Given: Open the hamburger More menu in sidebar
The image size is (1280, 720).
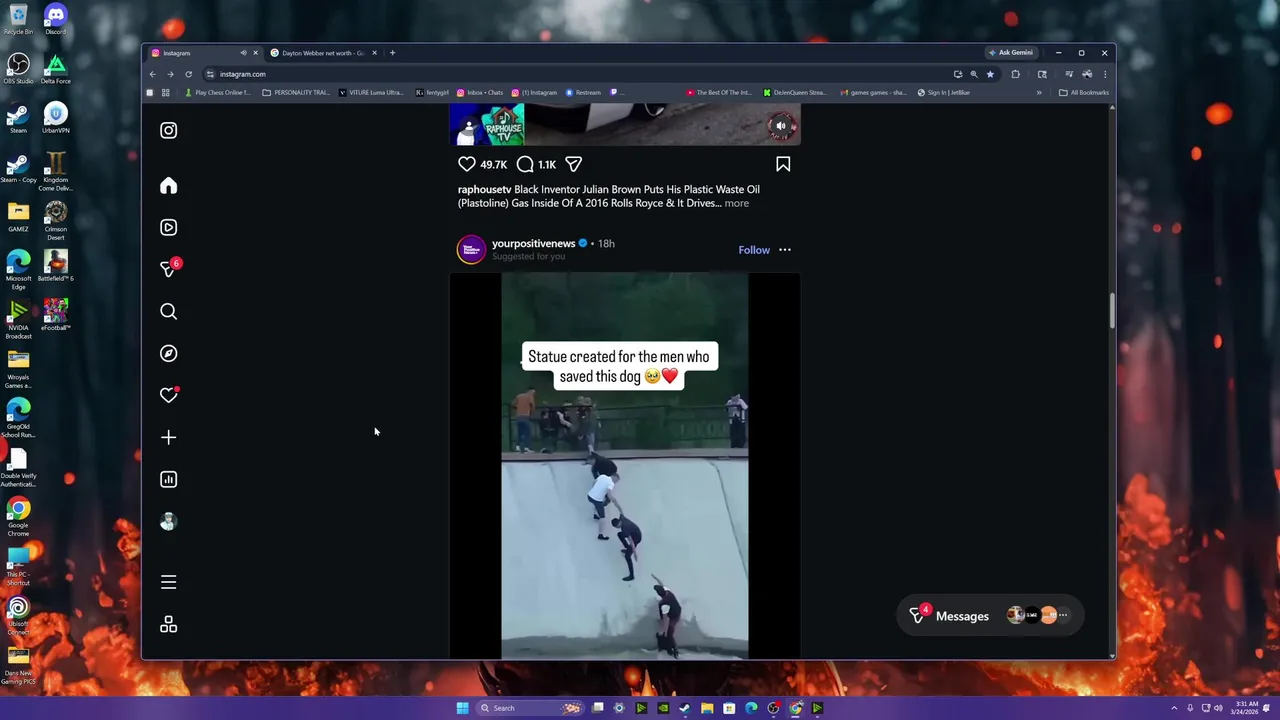Looking at the screenshot, I should pyautogui.click(x=168, y=582).
